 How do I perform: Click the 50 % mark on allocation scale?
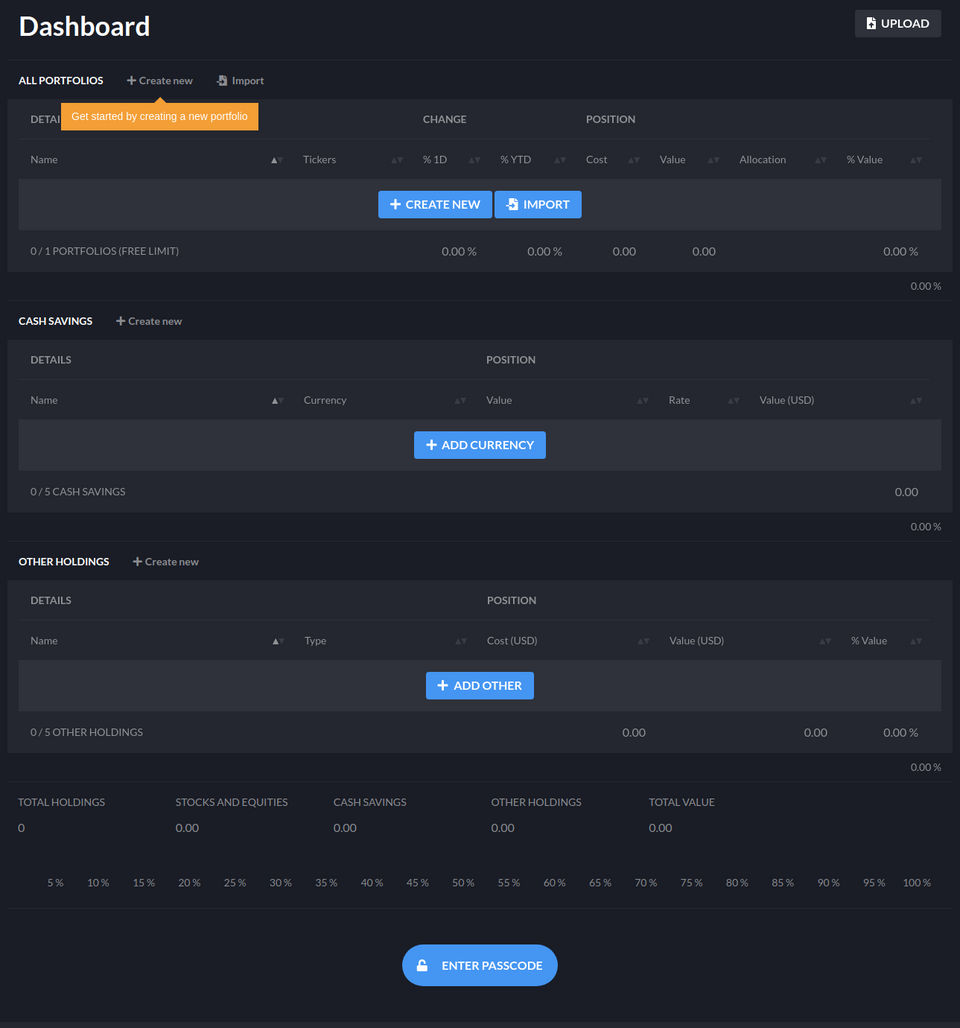pos(463,883)
